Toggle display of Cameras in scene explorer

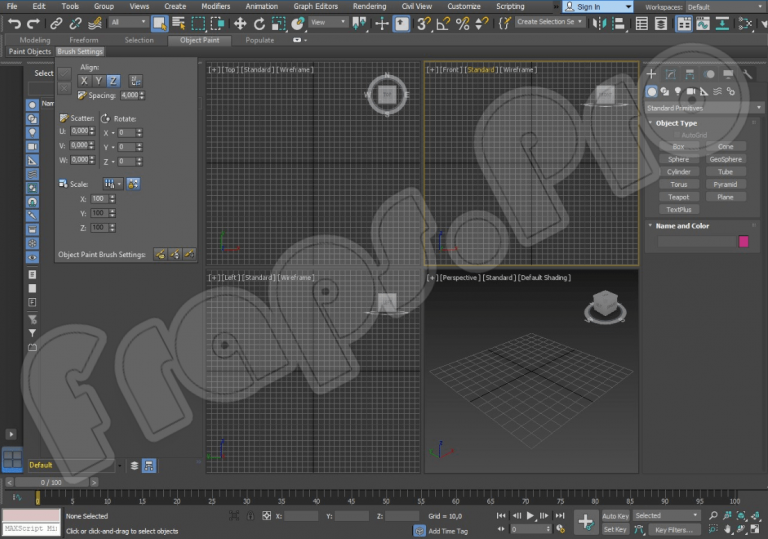pyautogui.click(x=32, y=146)
